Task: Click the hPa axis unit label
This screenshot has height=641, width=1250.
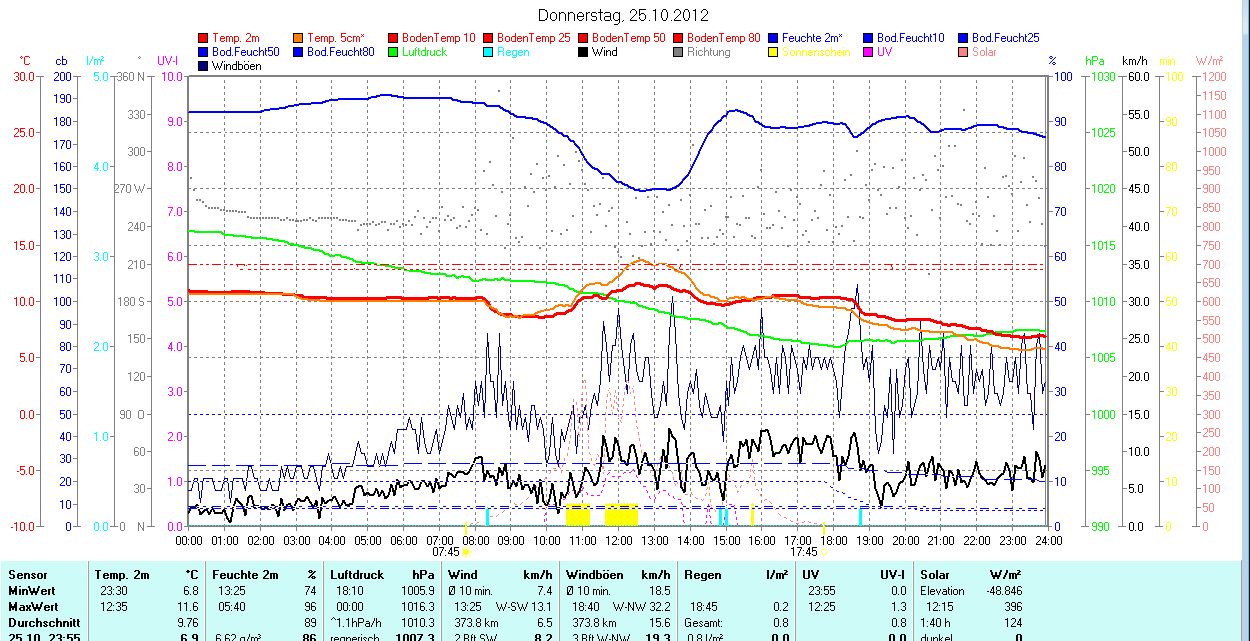Action: (x=1094, y=61)
